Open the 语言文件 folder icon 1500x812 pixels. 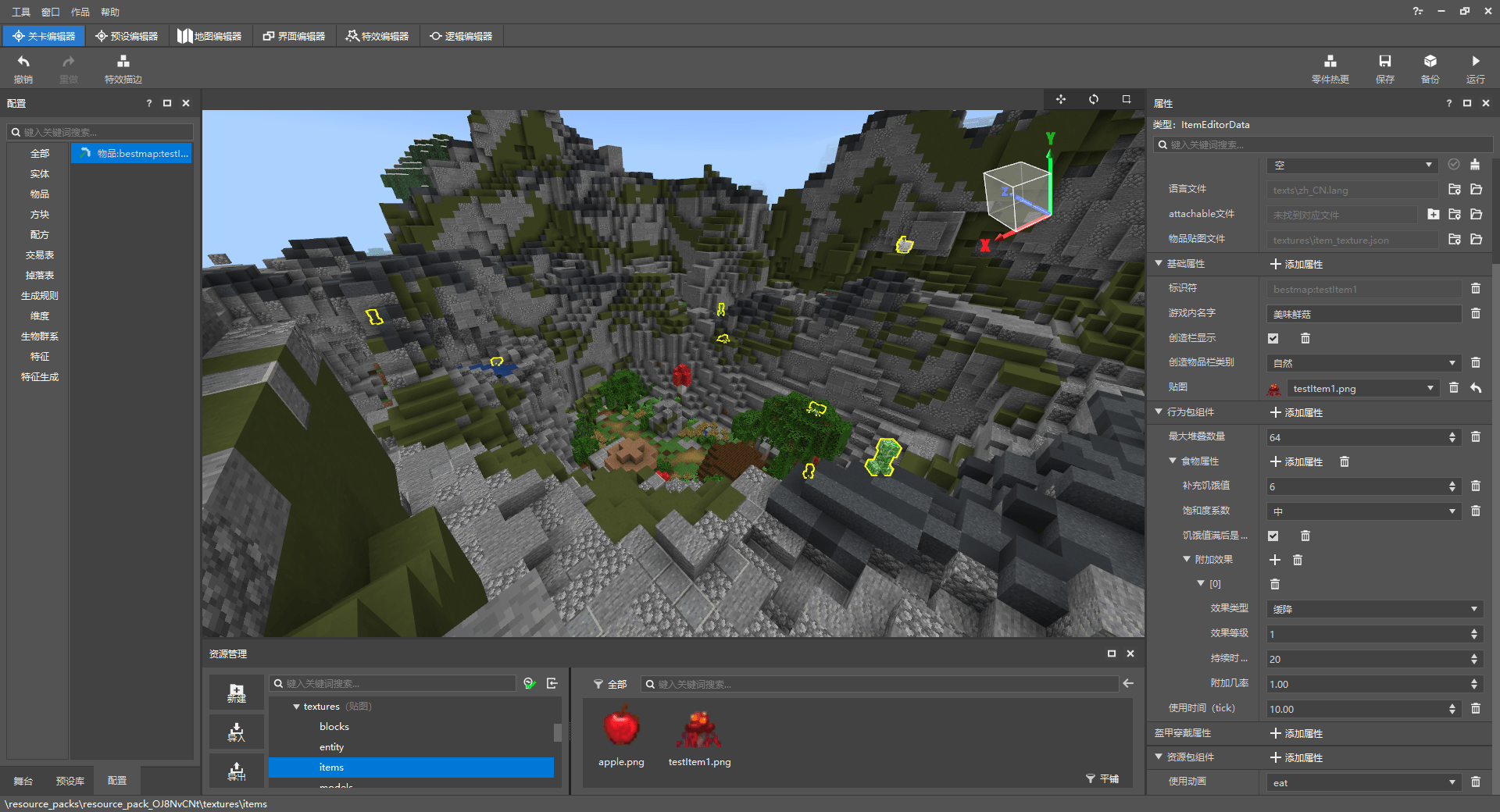[1476, 190]
